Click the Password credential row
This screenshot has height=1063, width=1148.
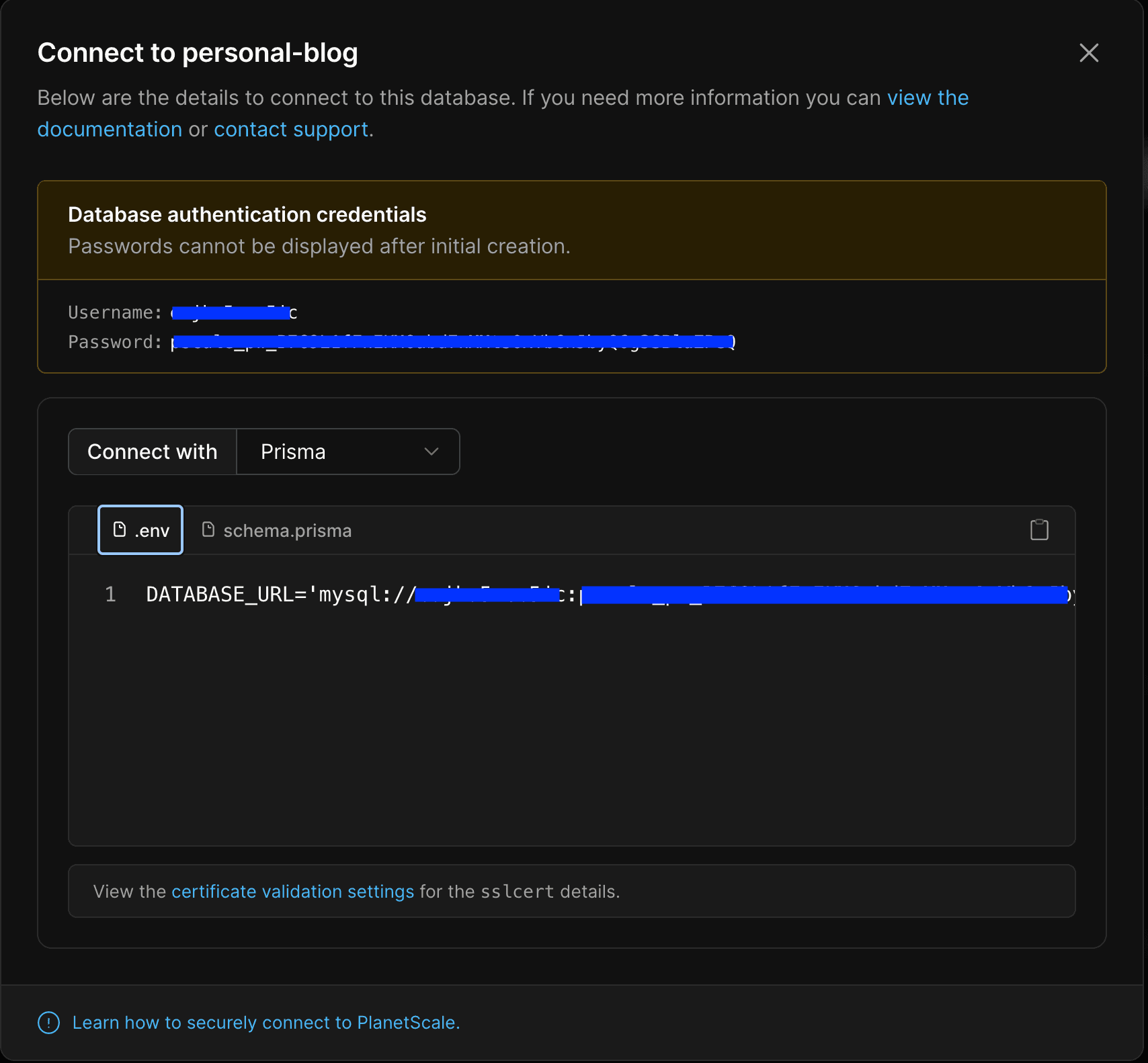click(x=402, y=342)
